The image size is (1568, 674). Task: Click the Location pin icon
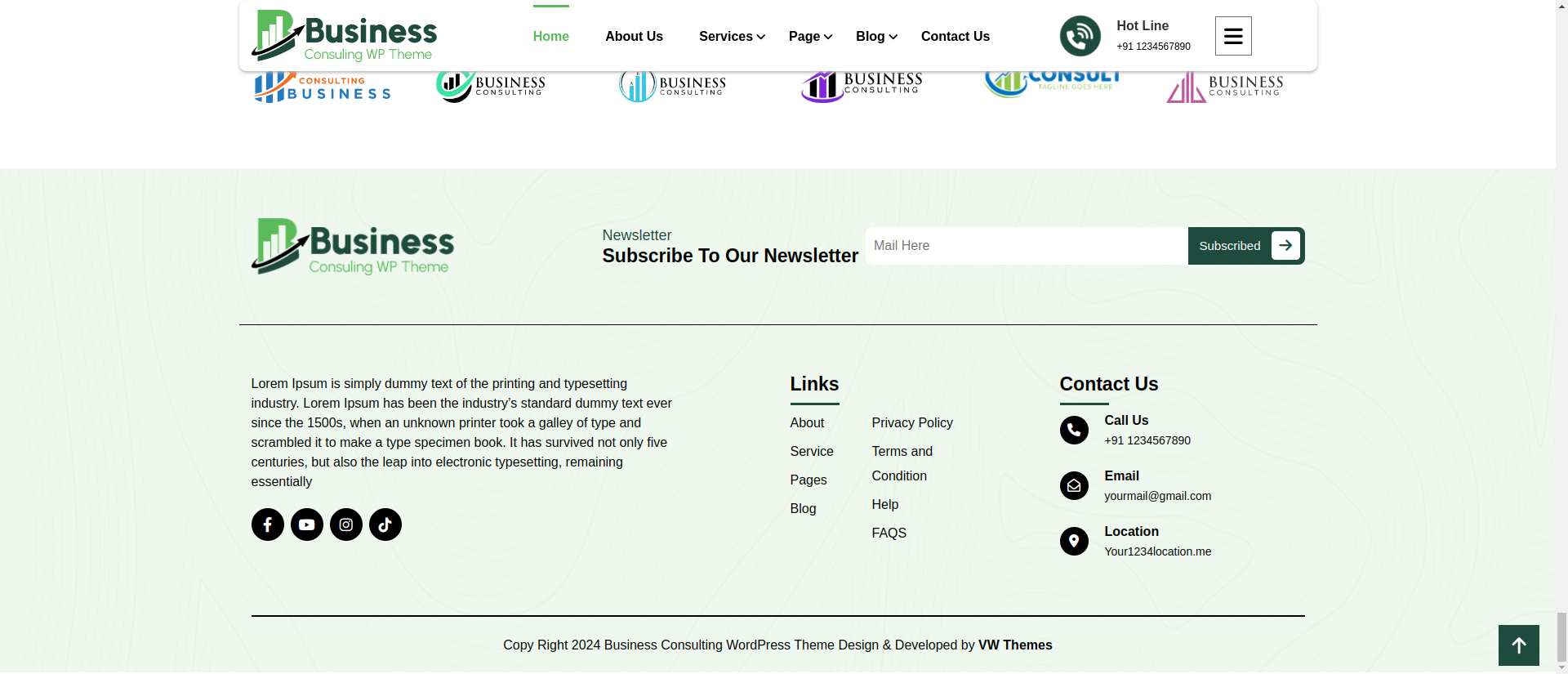click(1073, 541)
